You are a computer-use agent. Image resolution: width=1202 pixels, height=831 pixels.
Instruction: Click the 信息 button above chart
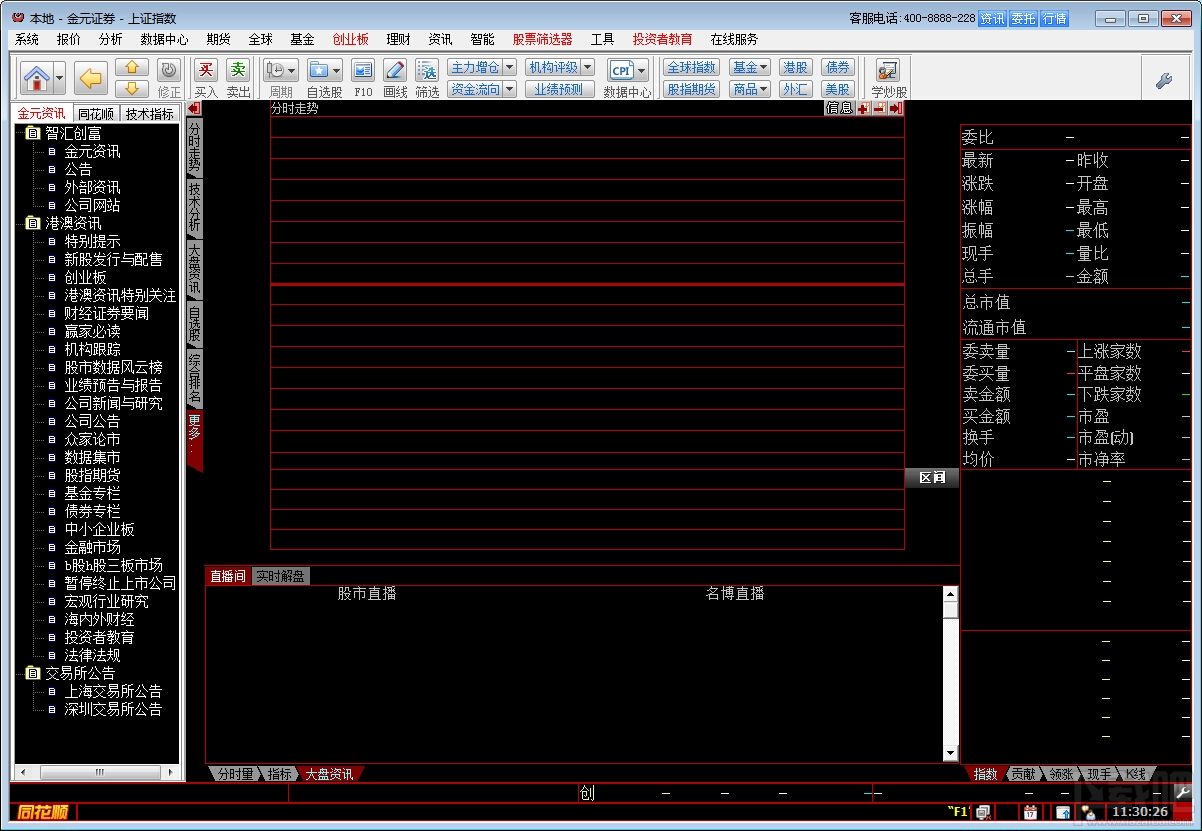coord(839,108)
